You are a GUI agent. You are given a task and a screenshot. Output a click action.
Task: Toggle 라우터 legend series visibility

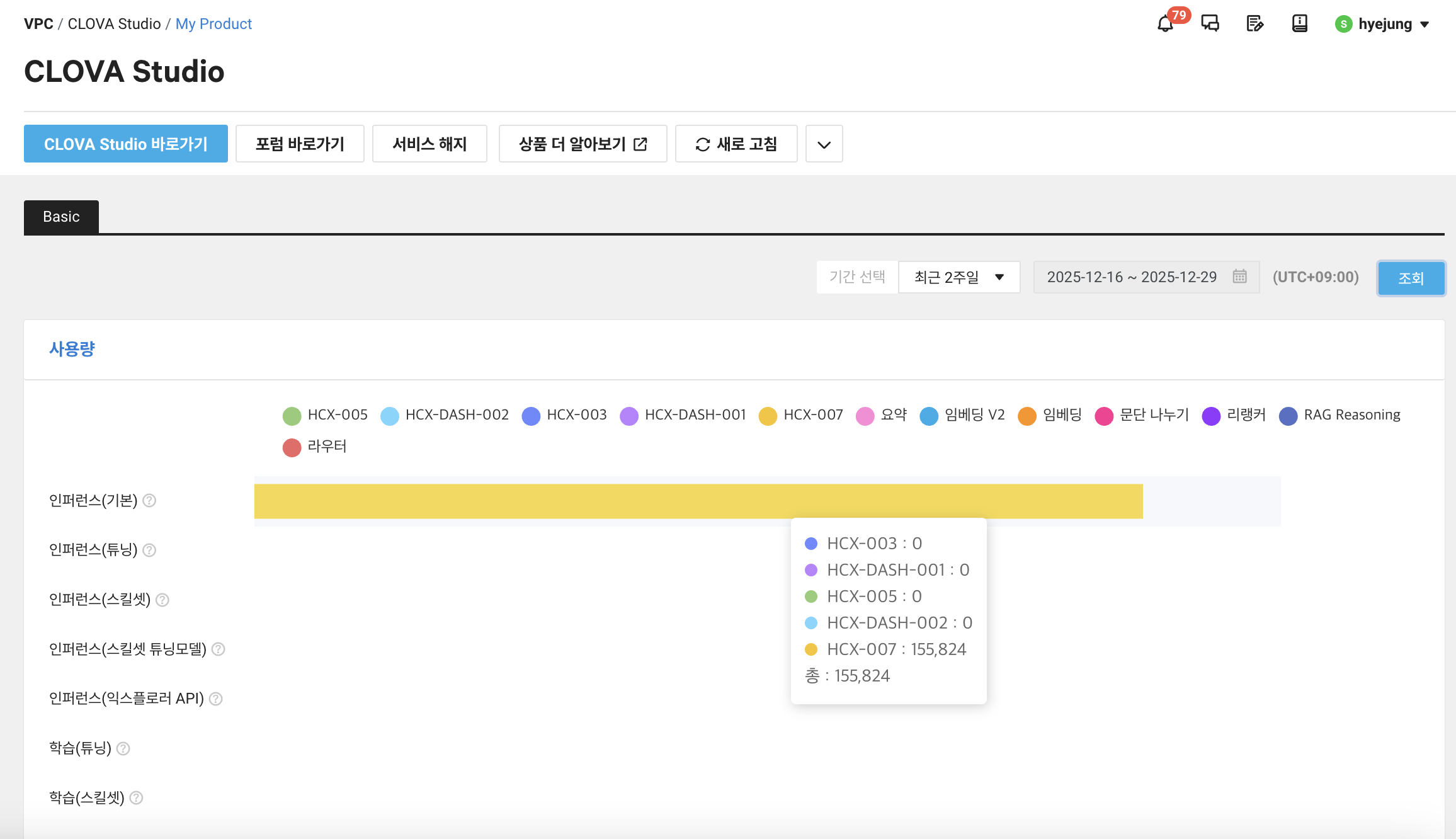point(314,447)
